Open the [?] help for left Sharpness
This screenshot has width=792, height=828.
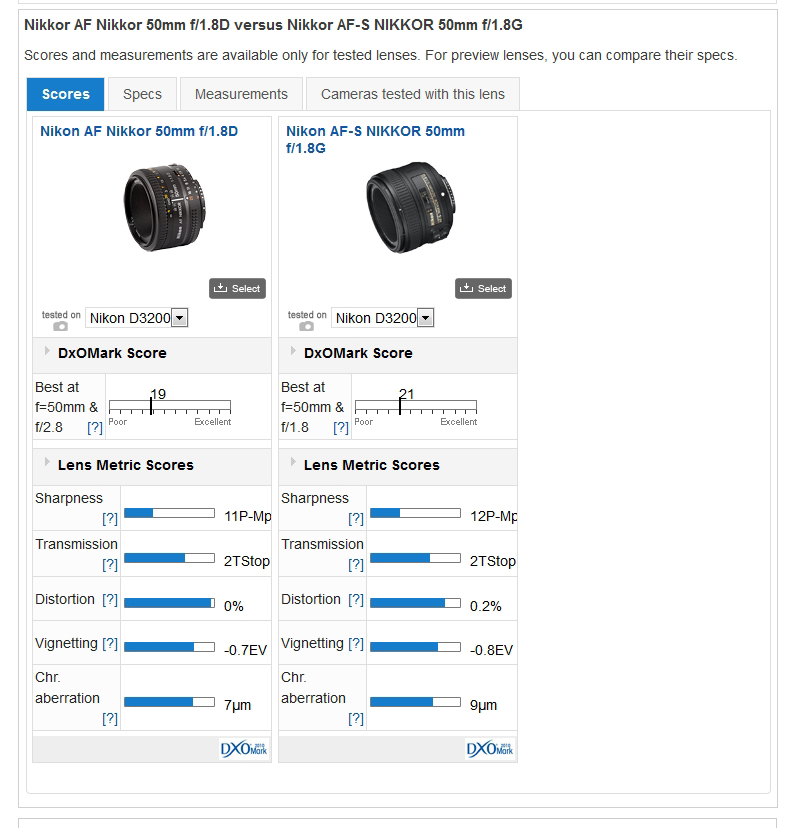pyautogui.click(x=110, y=518)
